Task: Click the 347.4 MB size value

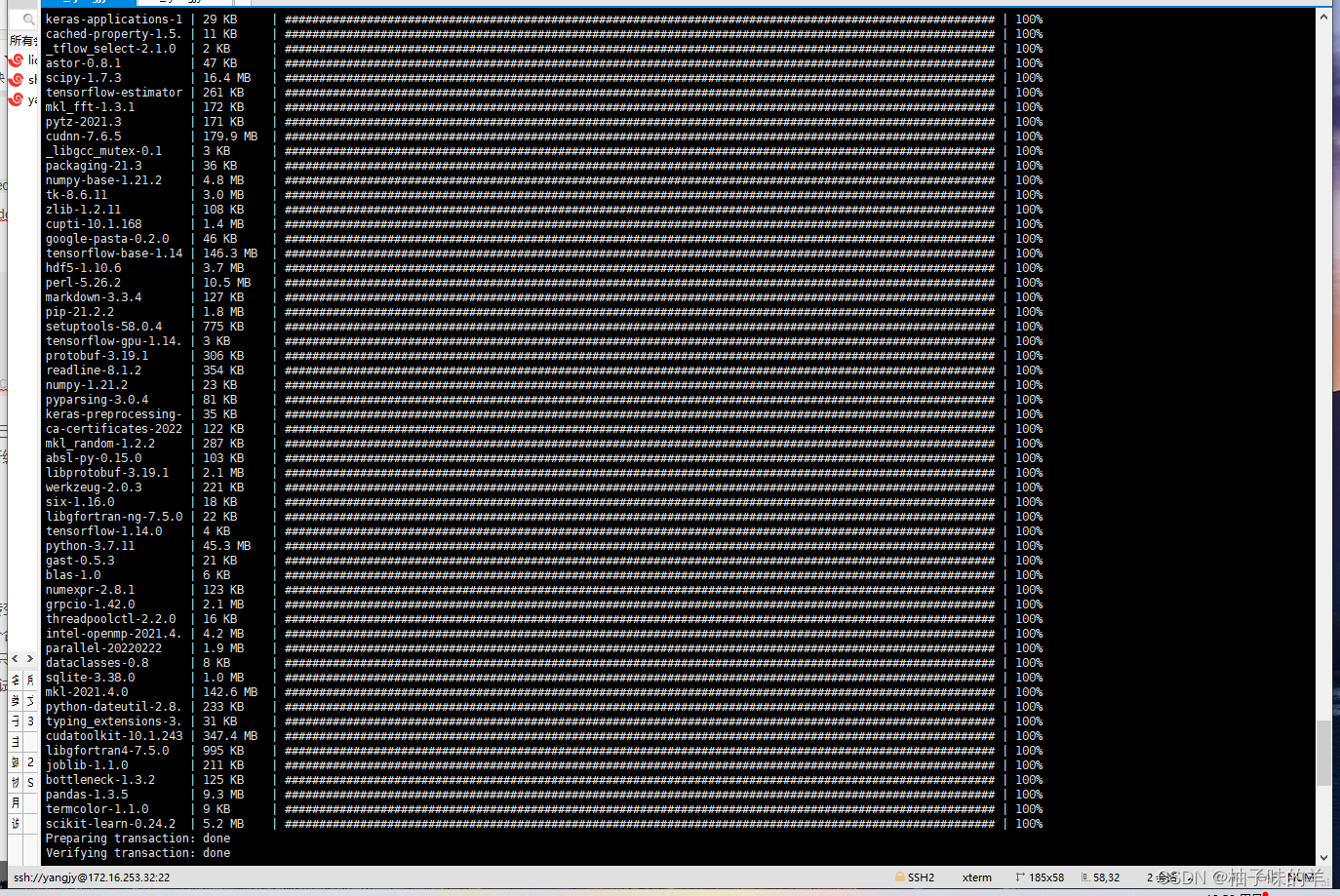Action: click(x=230, y=736)
